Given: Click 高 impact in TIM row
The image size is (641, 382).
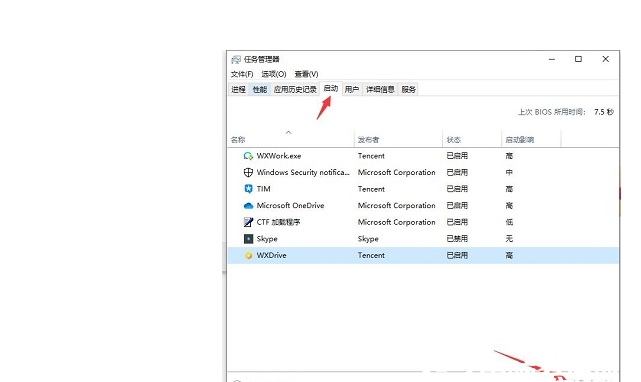Looking at the screenshot, I should coord(509,189).
